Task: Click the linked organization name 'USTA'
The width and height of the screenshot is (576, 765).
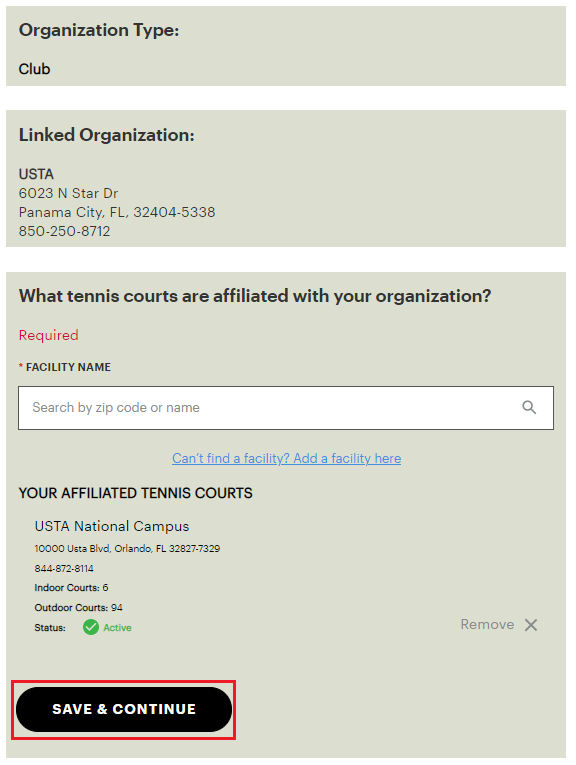Action: point(36,174)
